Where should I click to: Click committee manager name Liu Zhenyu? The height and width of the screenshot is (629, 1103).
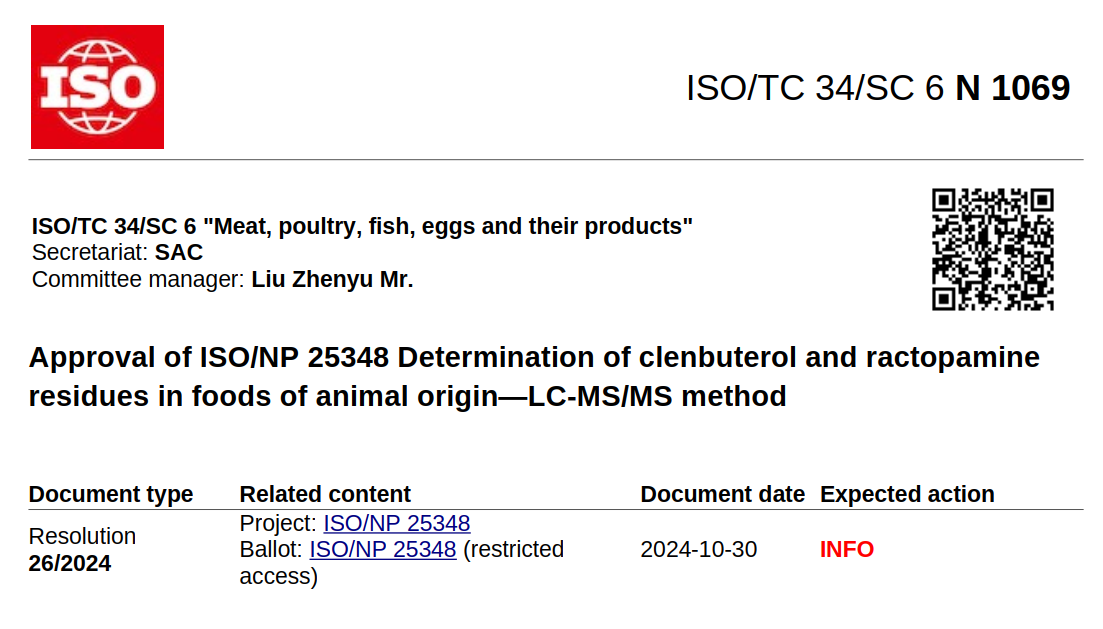(332, 279)
